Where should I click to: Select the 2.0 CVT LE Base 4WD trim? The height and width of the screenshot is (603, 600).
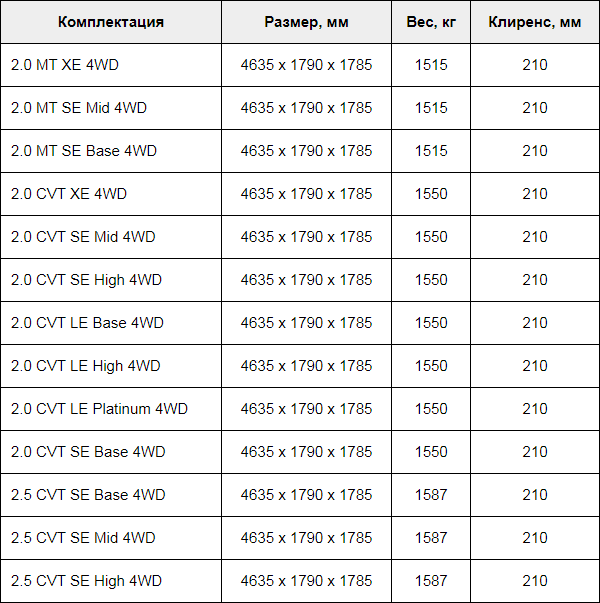point(87,323)
